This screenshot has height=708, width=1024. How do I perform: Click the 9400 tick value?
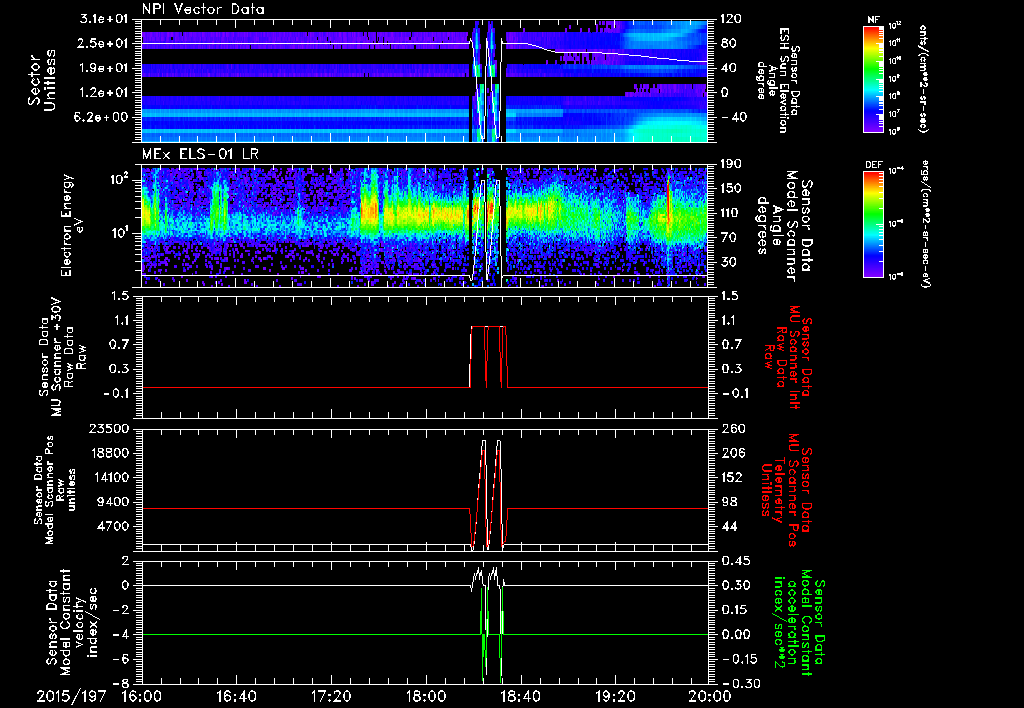[x=113, y=502]
